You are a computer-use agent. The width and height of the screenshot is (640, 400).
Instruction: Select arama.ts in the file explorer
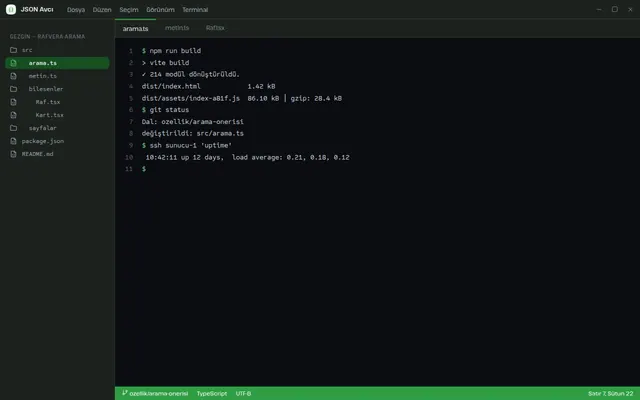point(57,63)
